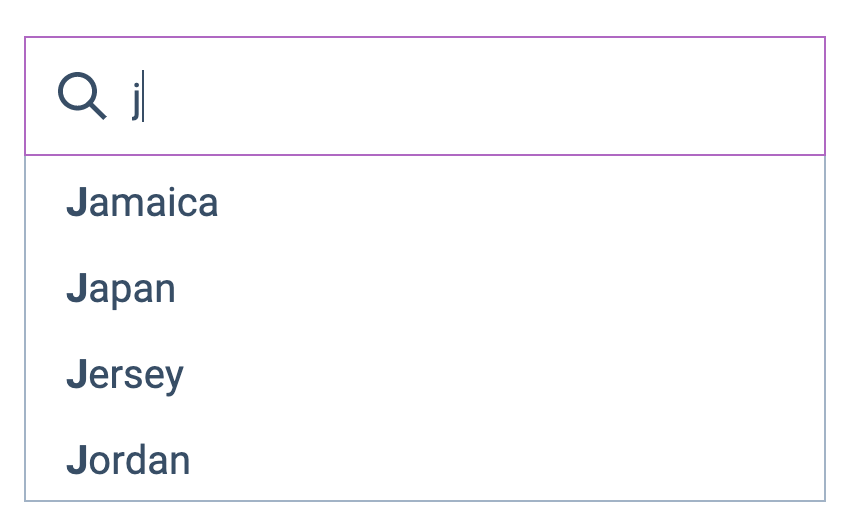844x526 pixels.
Task: Click the Jordan row's blank right side
Action: [x=600, y=461]
